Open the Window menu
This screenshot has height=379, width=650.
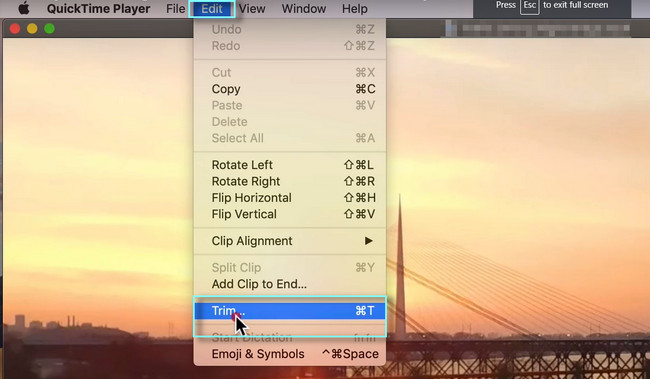click(x=304, y=9)
